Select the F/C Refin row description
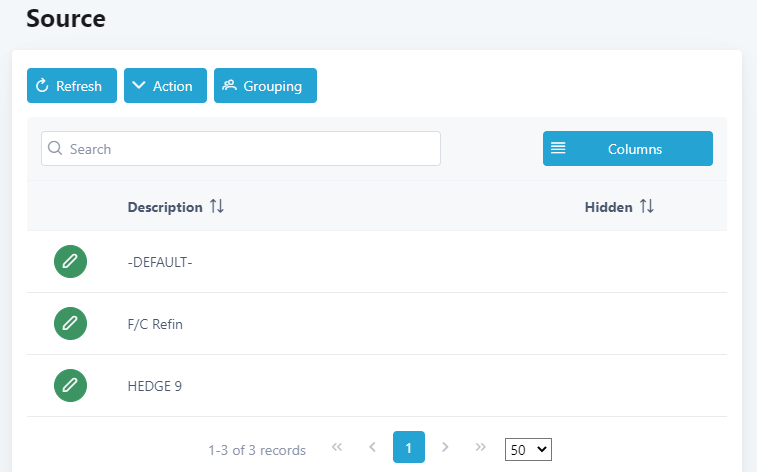The height and width of the screenshot is (472, 757). [155, 324]
